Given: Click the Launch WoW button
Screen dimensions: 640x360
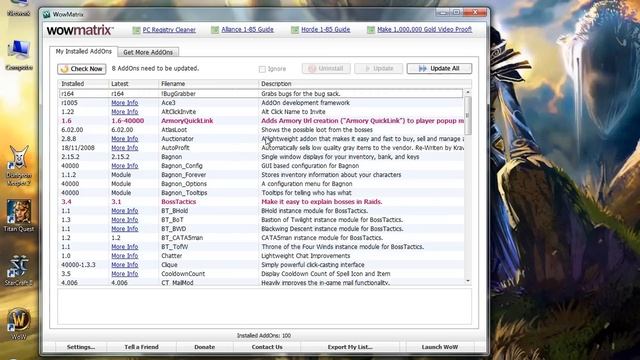Looking at the screenshot, I should coord(440,347).
